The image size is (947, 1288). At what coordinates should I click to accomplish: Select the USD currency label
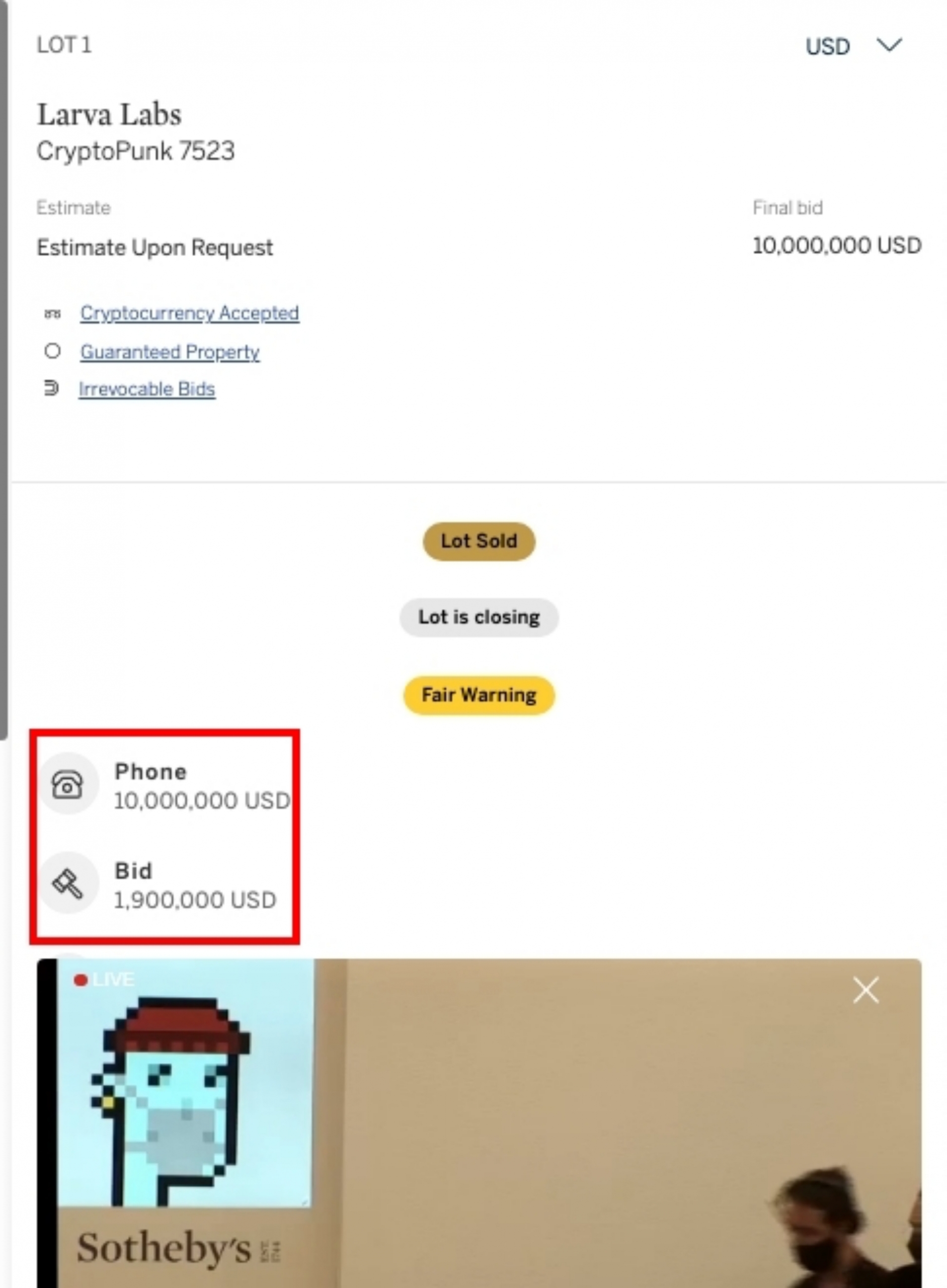(827, 46)
